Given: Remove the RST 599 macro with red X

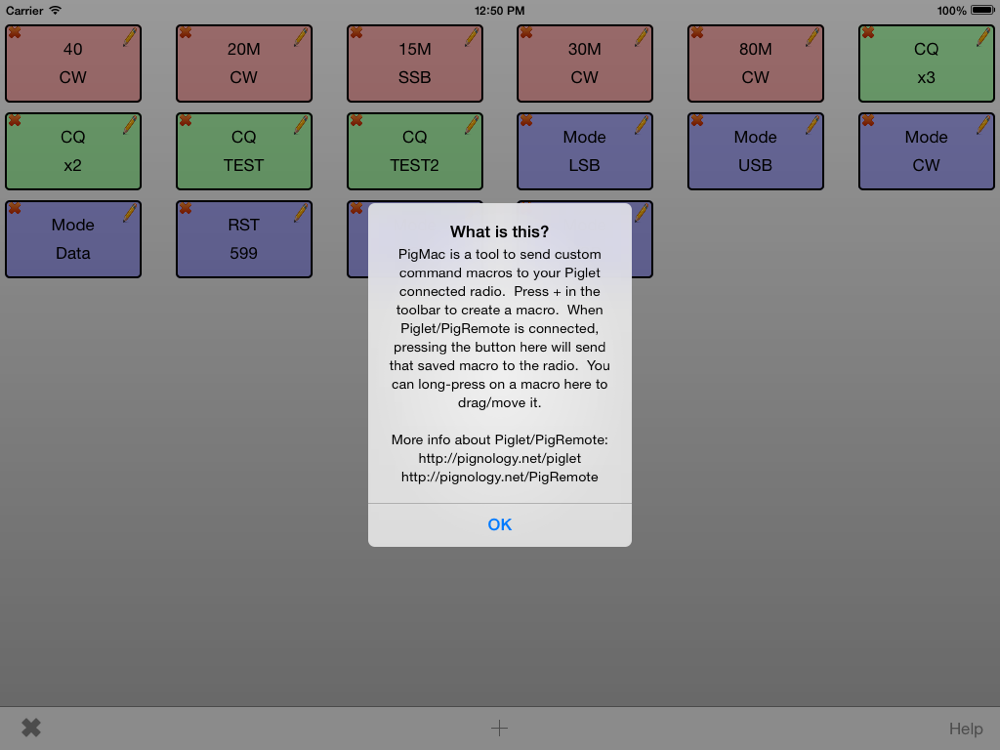Looking at the screenshot, I should [186, 209].
